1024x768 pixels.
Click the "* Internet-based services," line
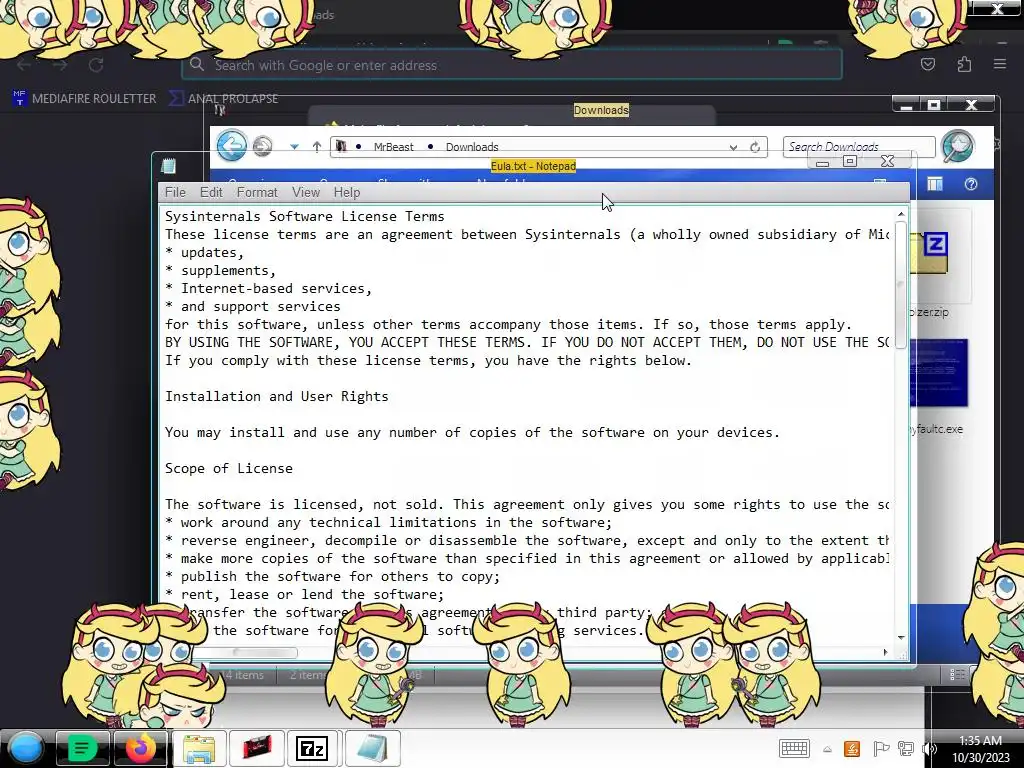pyautogui.click(x=268, y=288)
